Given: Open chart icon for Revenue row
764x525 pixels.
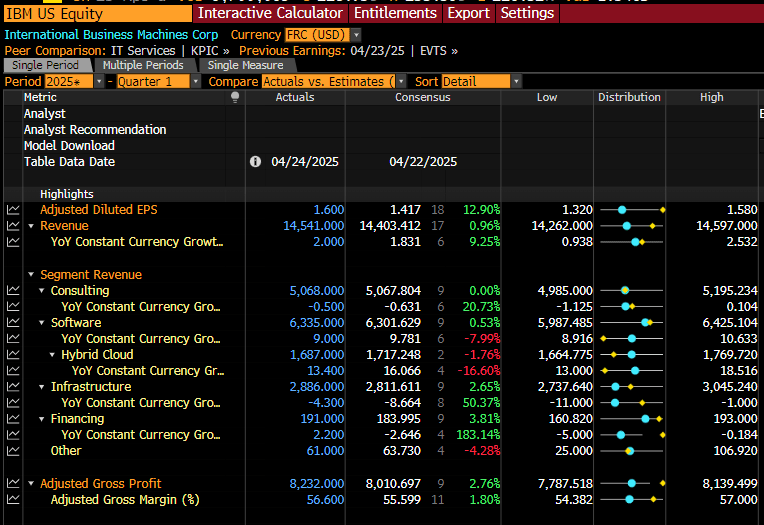Looking at the screenshot, I should tap(13, 226).
